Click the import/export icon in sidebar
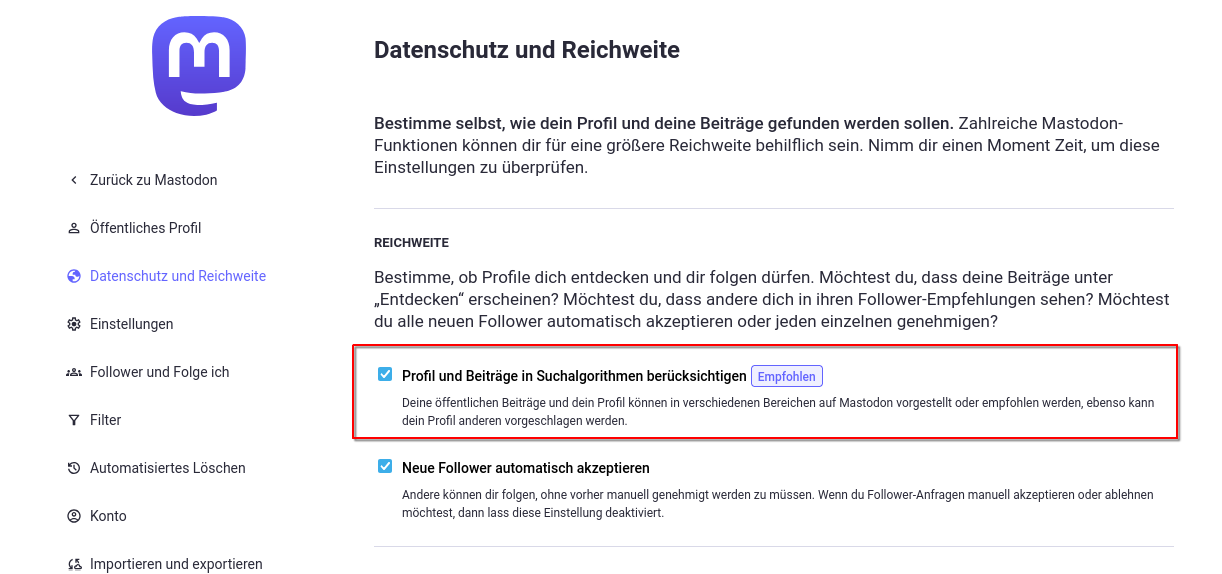 [73, 564]
